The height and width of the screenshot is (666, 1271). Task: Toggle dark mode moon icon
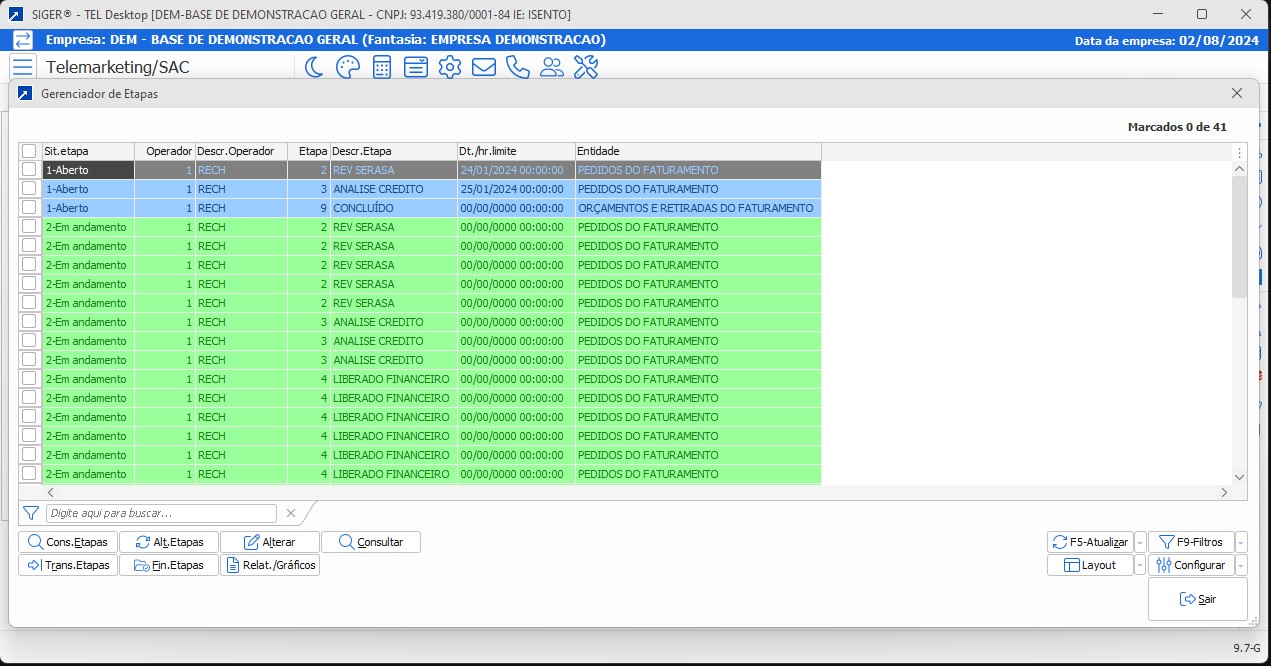[314, 67]
